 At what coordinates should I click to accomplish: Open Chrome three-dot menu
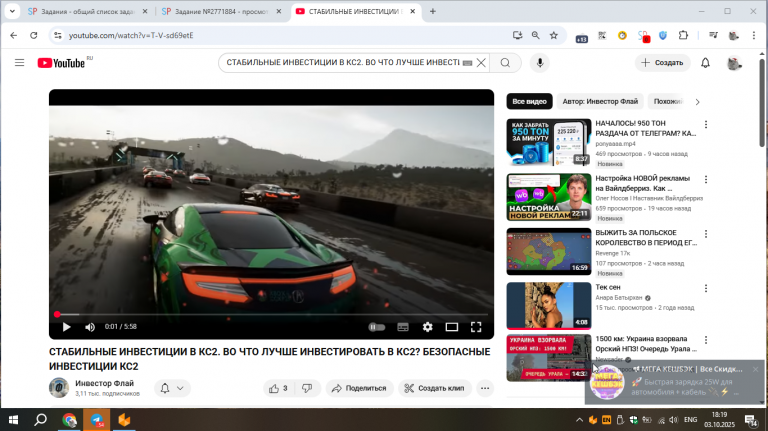tap(753, 35)
